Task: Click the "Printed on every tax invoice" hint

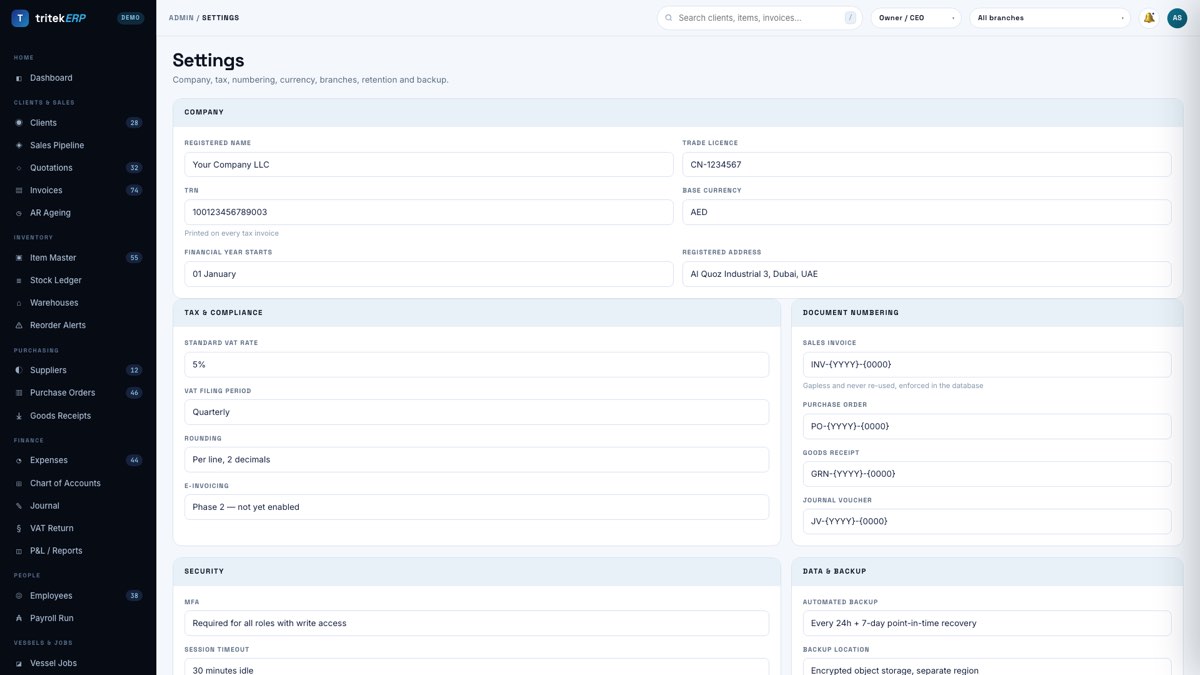Action: click(x=232, y=233)
